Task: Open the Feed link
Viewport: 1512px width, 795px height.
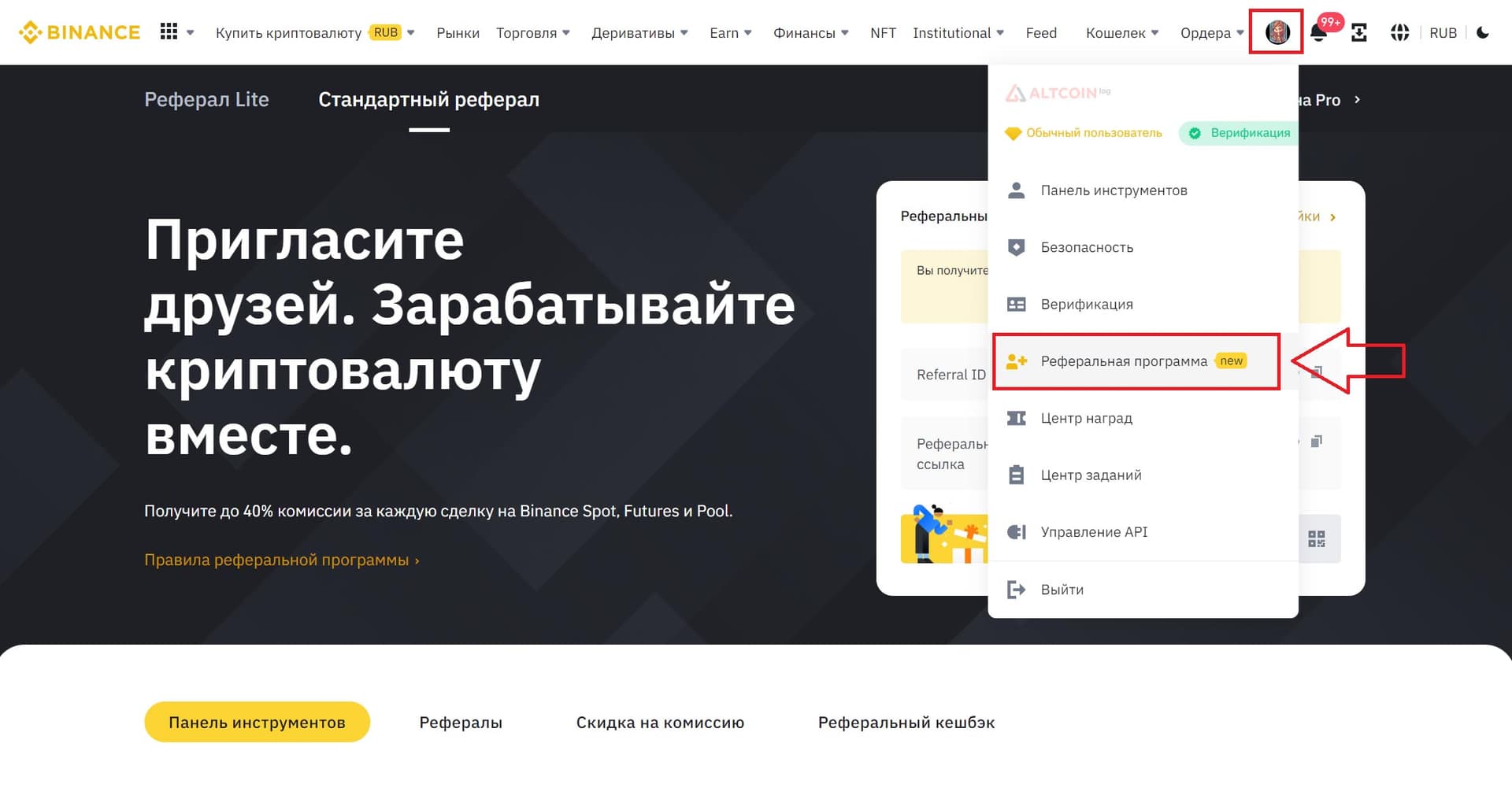Action: tap(1041, 32)
